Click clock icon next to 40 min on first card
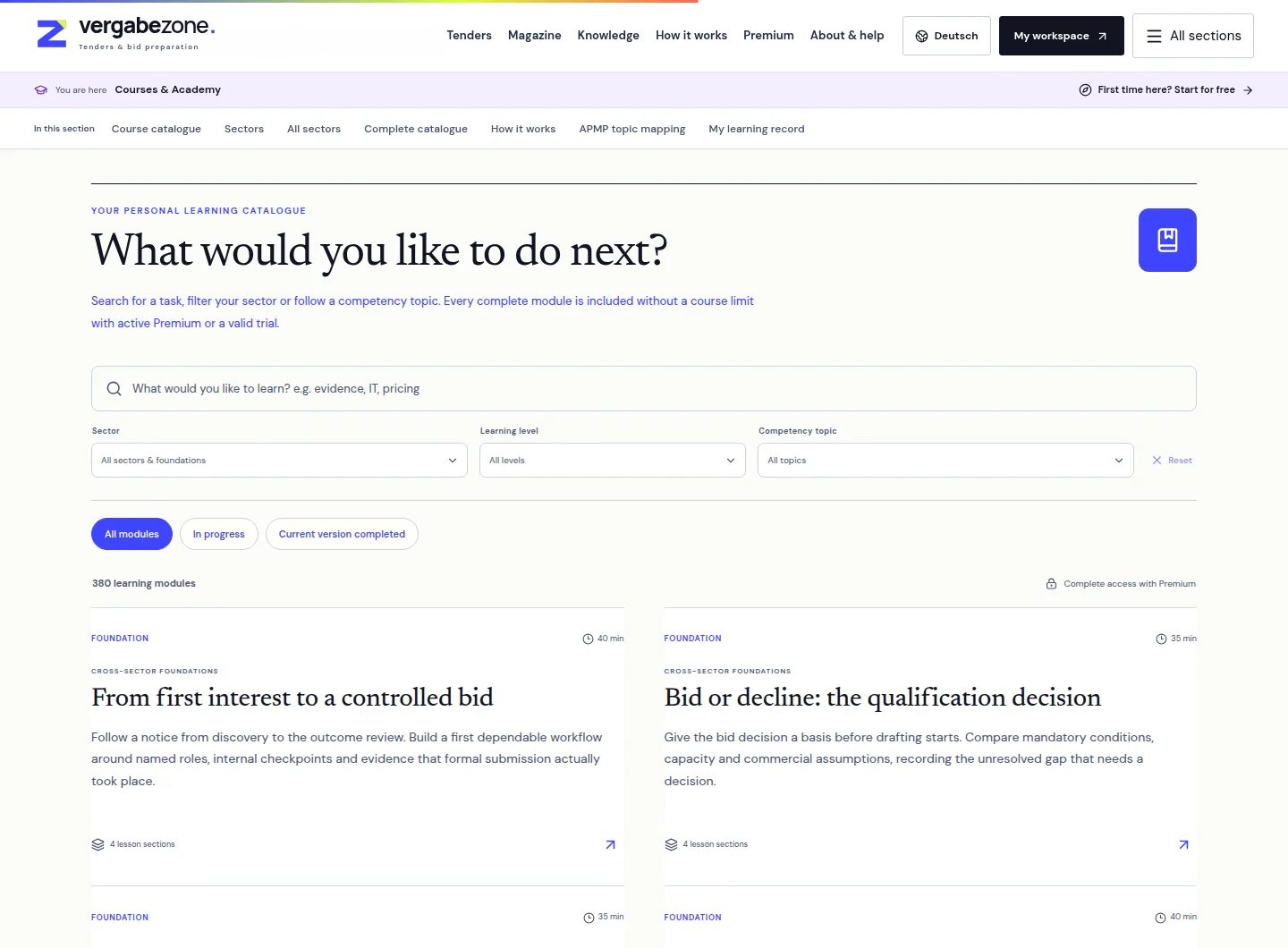The width and height of the screenshot is (1288, 948). (588, 639)
